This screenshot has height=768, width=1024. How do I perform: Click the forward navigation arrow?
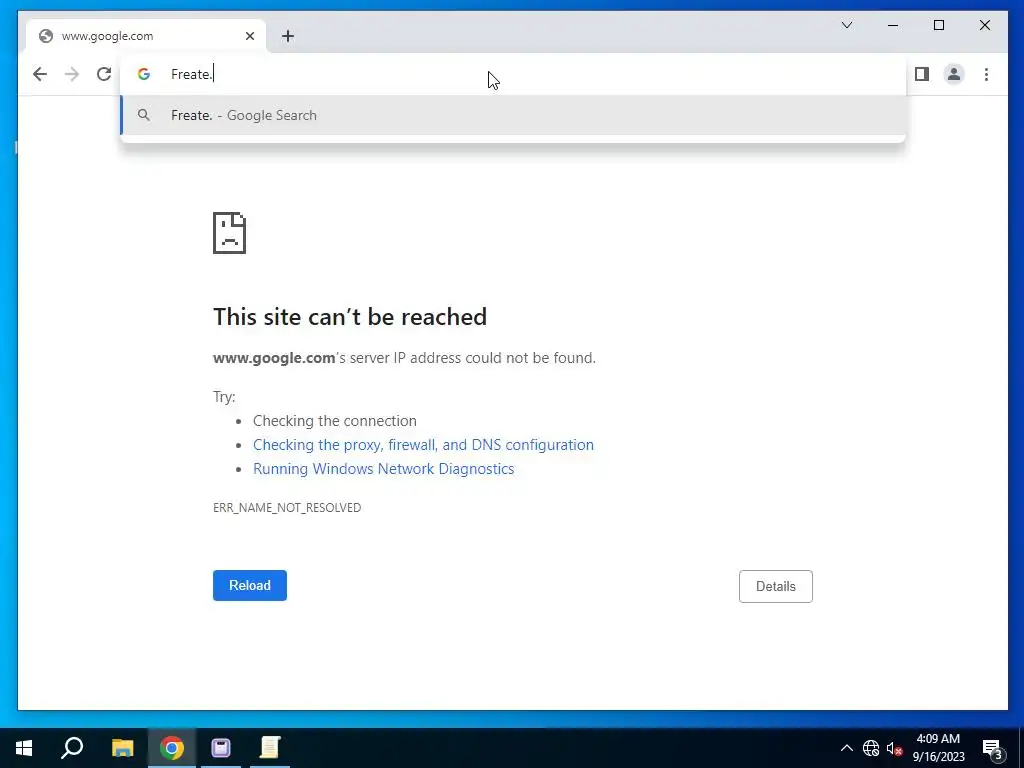[72, 74]
